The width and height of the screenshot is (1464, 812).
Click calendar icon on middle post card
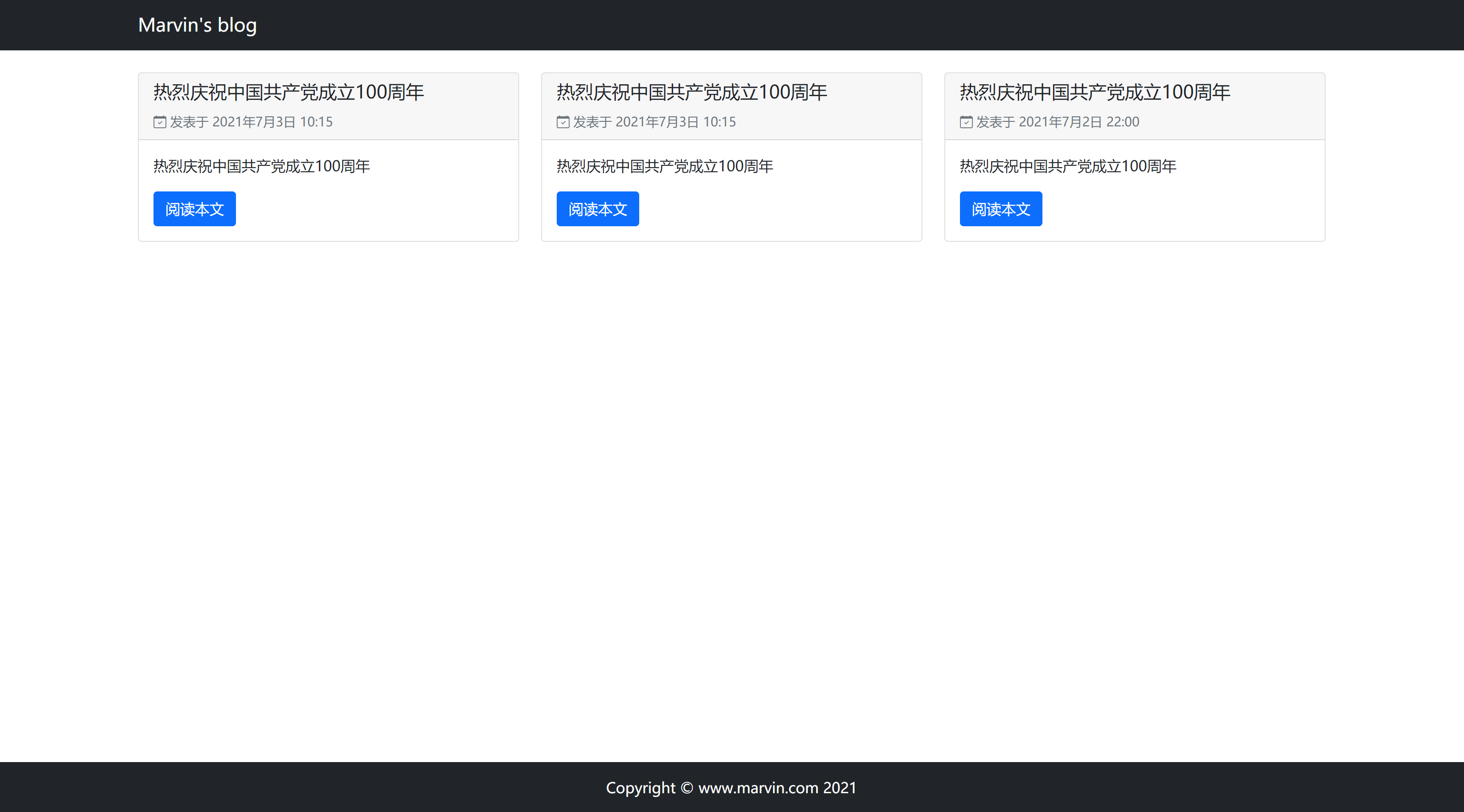click(x=563, y=122)
